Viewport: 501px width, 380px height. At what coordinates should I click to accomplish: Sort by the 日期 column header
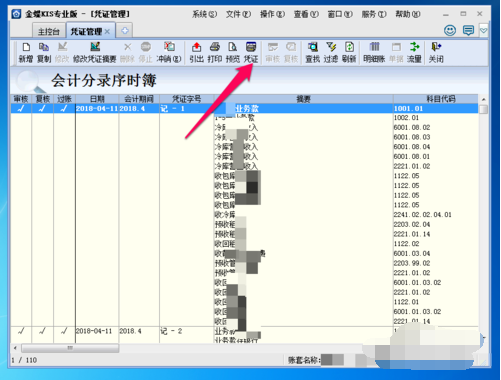click(97, 99)
